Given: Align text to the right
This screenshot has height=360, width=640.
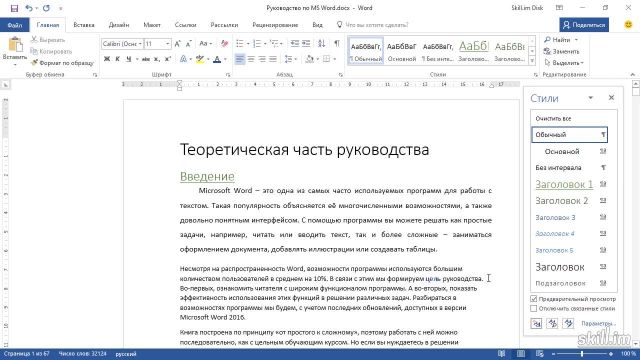Looking at the screenshot, I should click(262, 59).
